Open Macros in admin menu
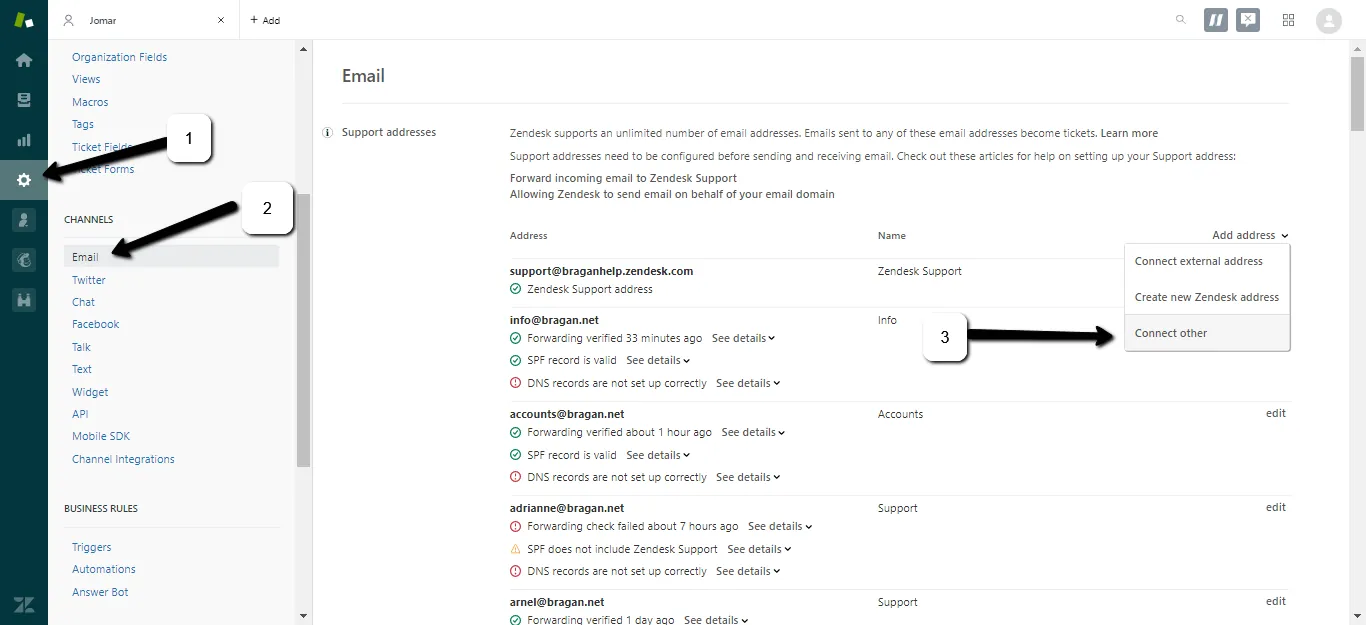 (x=90, y=103)
